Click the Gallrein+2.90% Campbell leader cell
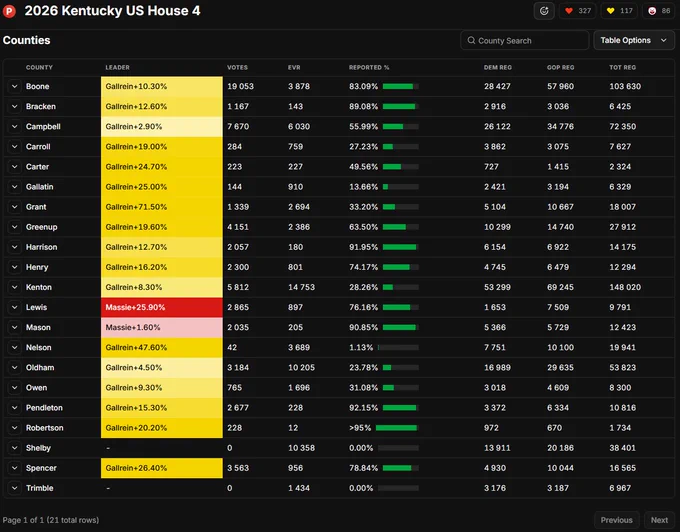 (x=162, y=127)
